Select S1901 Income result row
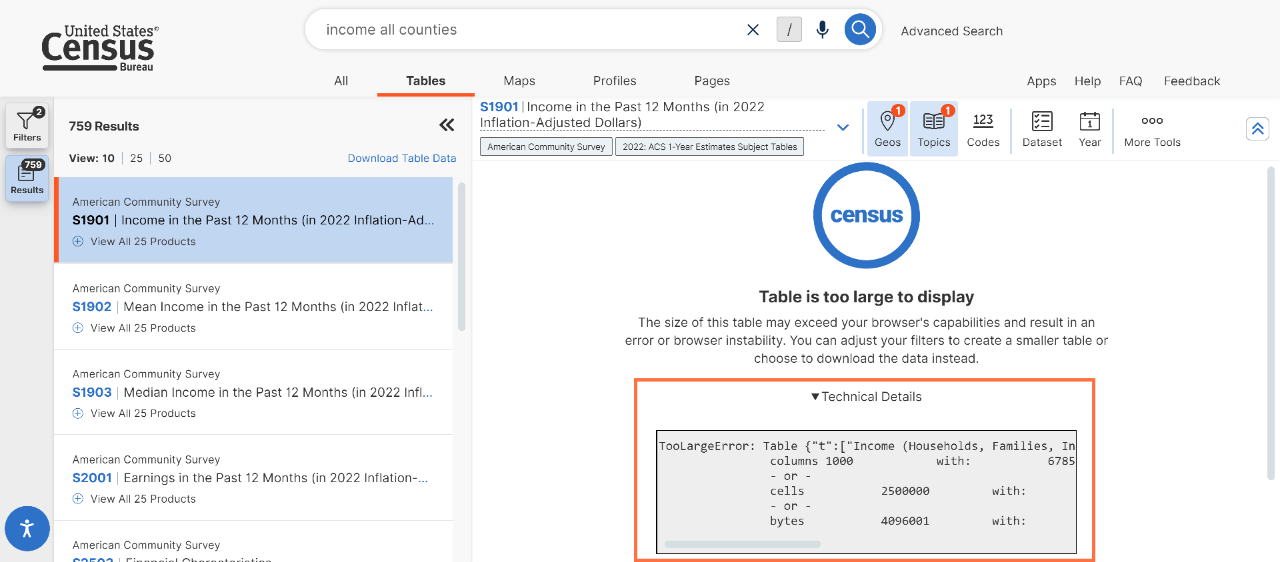Screen dimensions: 1280x562 click(x=254, y=220)
